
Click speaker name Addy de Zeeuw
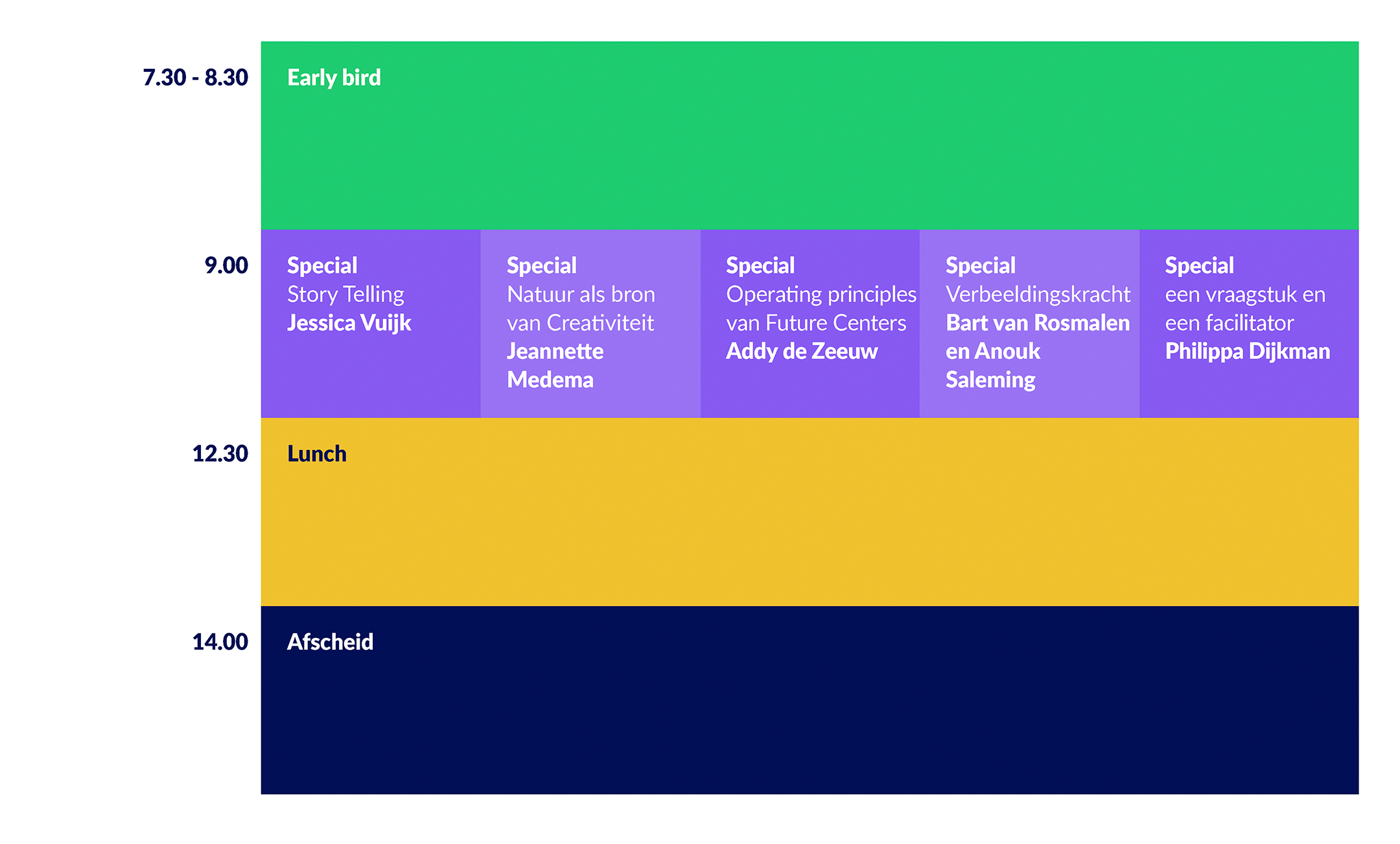tap(802, 351)
